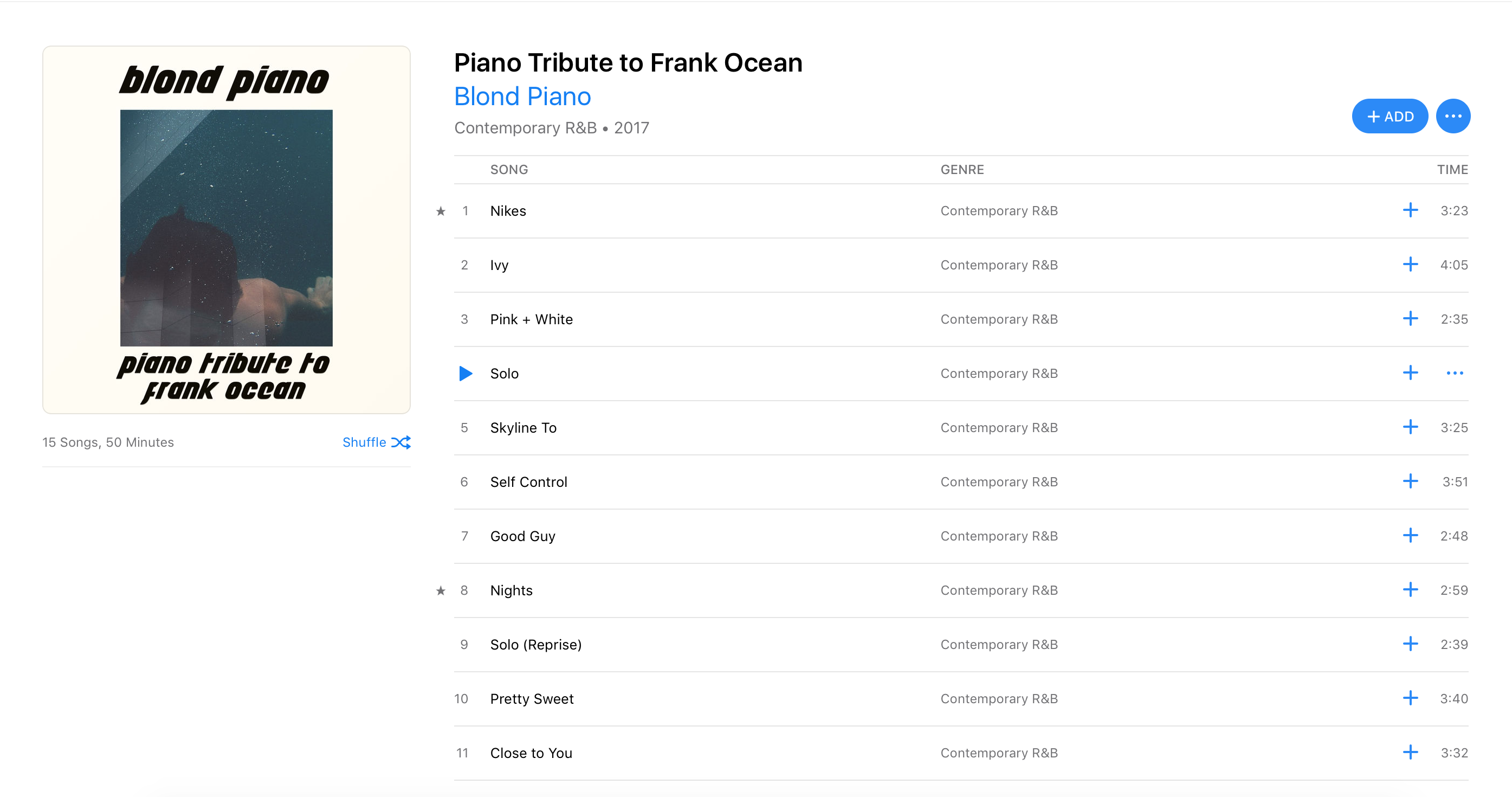Click the album cover artwork

227,230
